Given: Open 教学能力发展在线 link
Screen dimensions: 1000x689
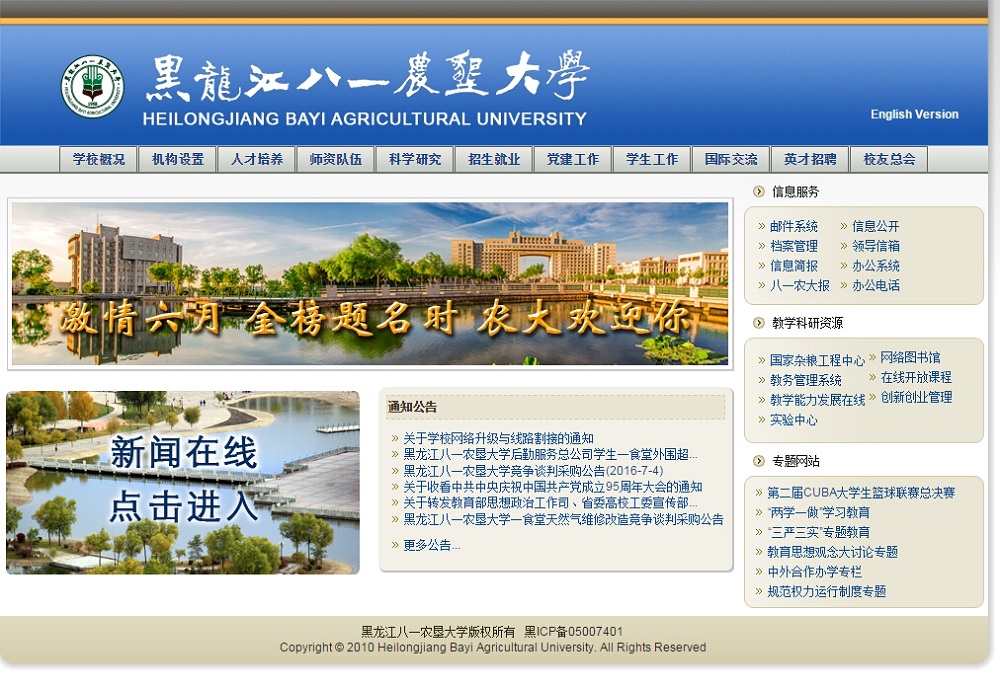Looking at the screenshot, I should pos(818,400).
